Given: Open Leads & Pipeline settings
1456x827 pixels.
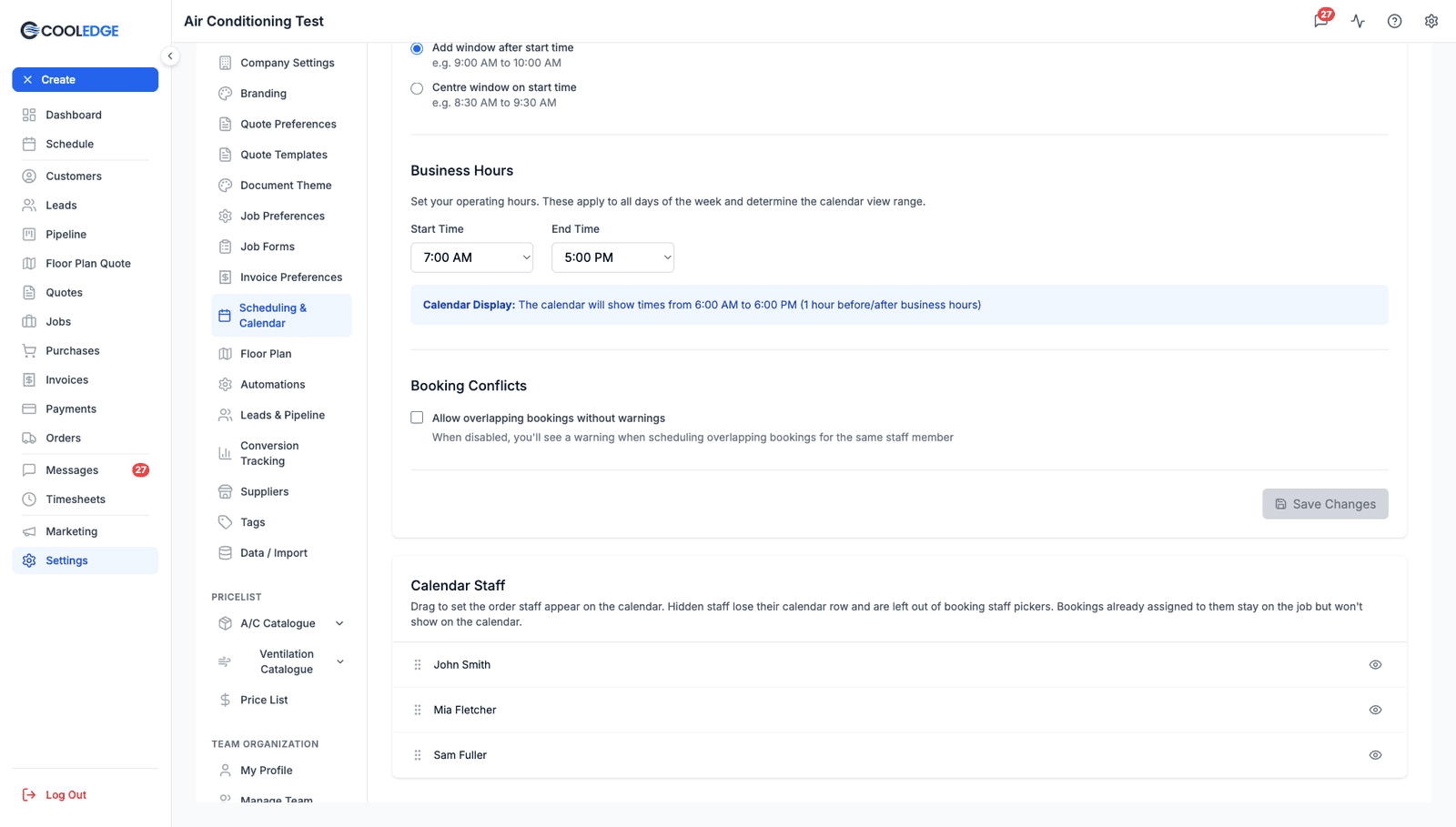Looking at the screenshot, I should click(281, 416).
